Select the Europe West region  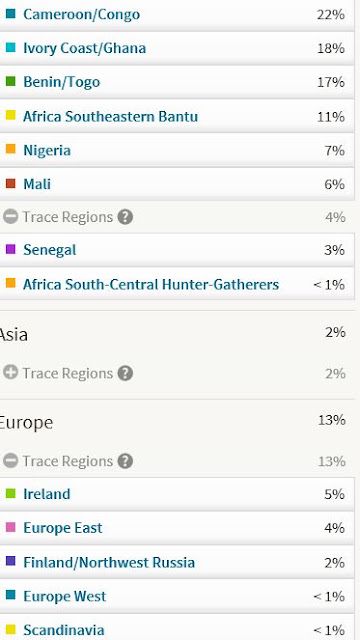[64, 596]
